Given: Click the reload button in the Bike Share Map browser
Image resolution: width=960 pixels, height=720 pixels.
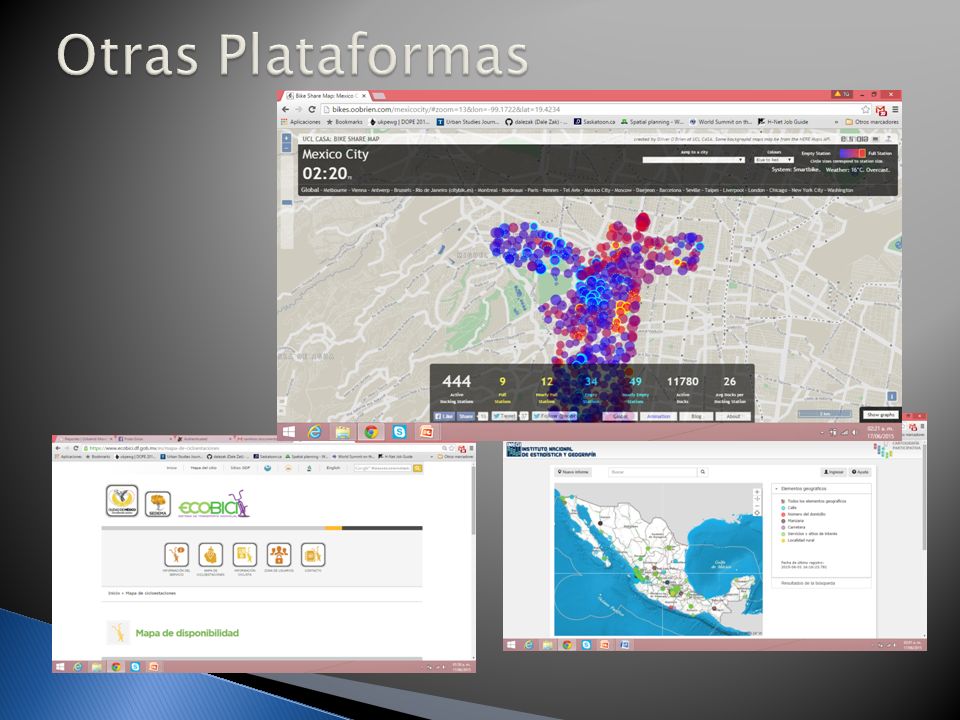Looking at the screenshot, I should 311,110.
